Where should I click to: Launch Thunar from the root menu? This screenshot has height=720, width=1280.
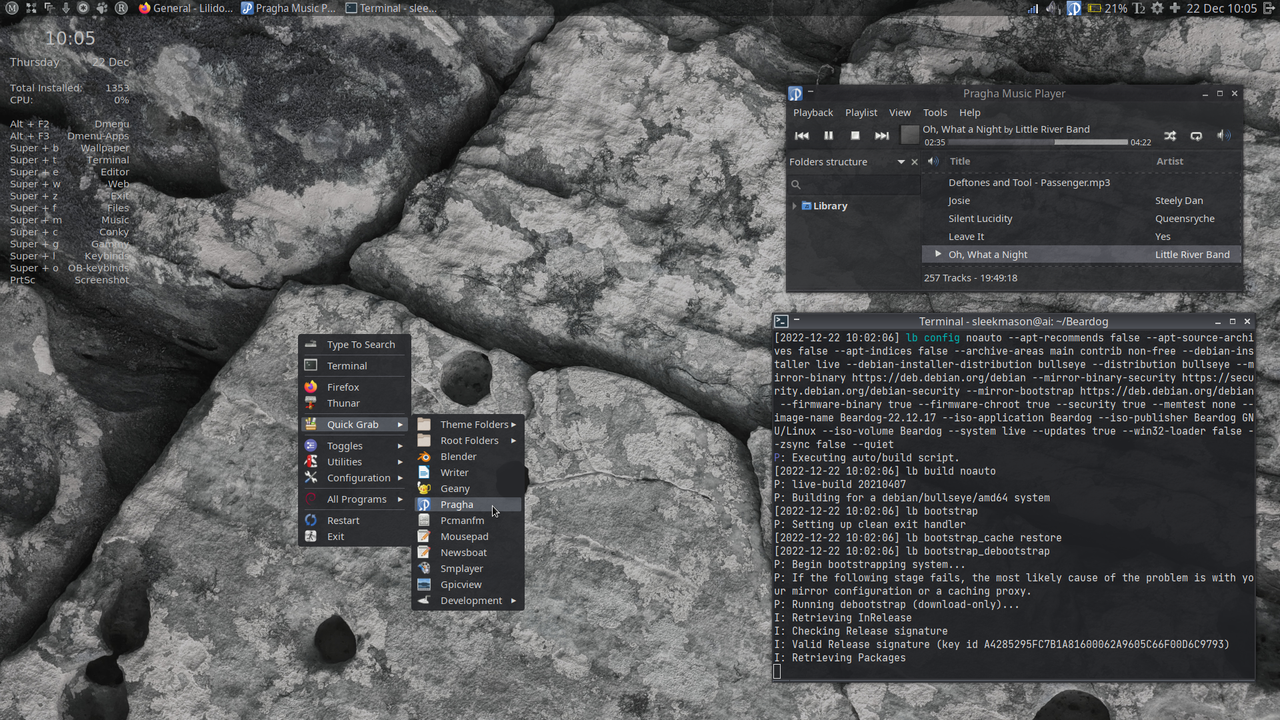coord(355,403)
